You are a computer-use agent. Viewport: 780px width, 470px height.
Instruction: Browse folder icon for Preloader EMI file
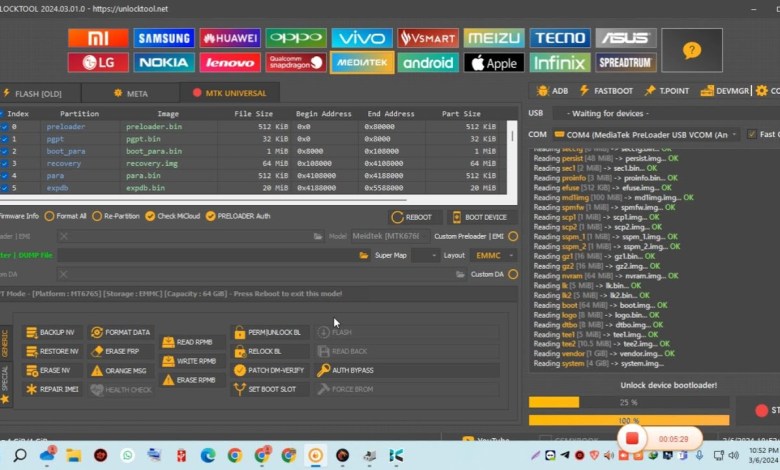pos(318,236)
